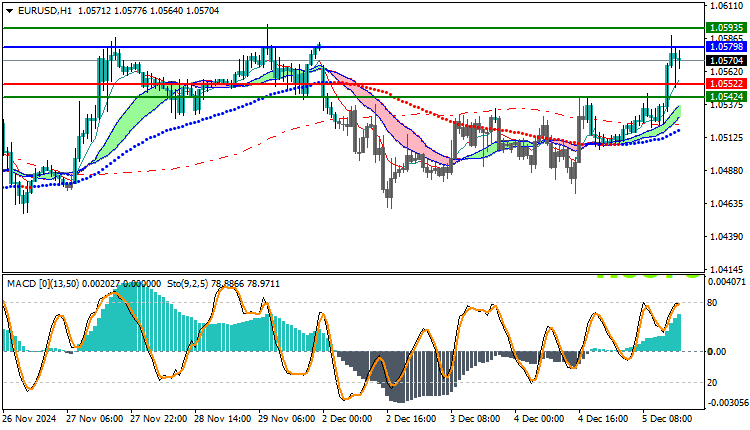
Task: Click the 1.04880 price scale value
Action: [x=727, y=171]
